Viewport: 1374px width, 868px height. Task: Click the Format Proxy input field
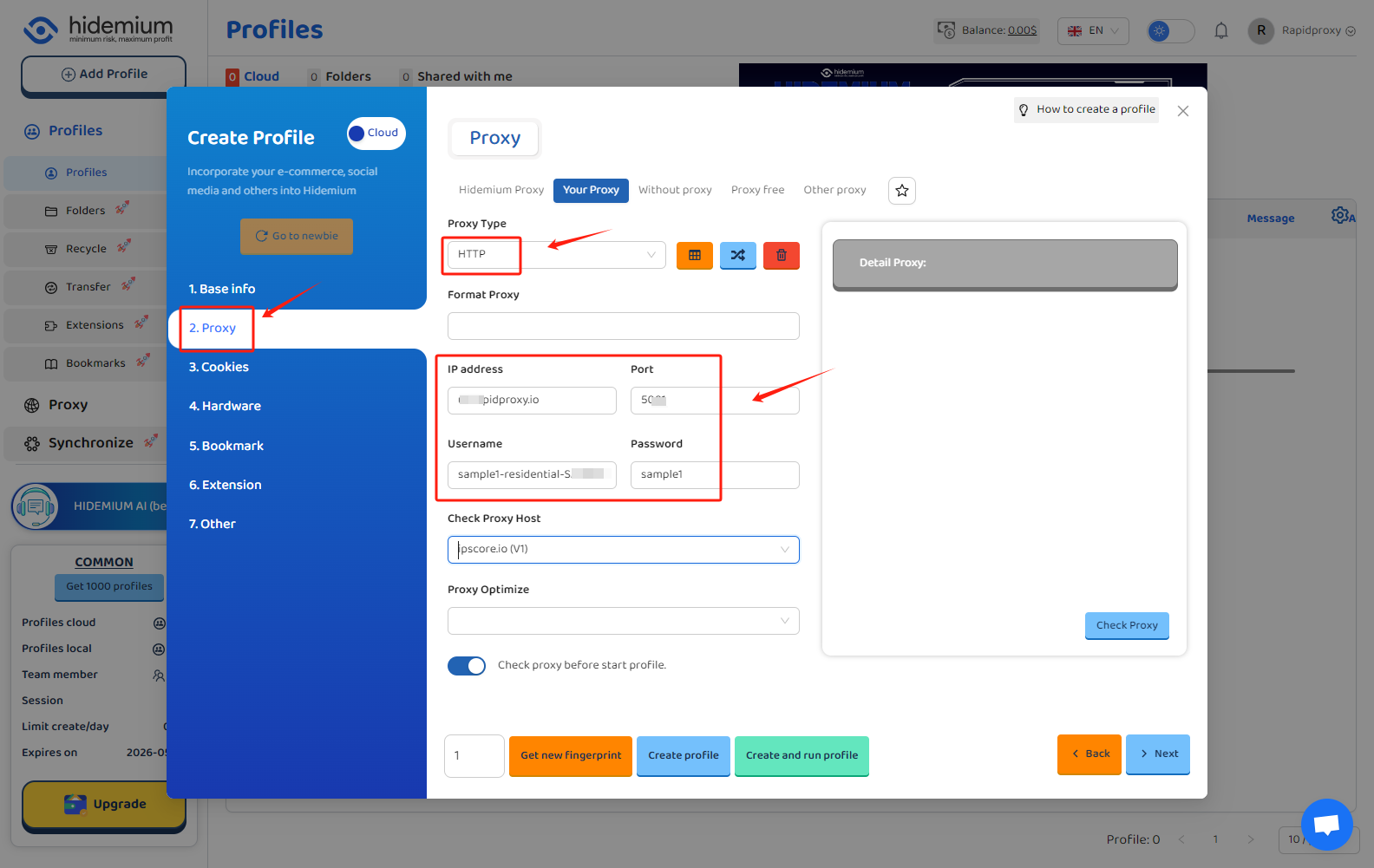(x=624, y=326)
